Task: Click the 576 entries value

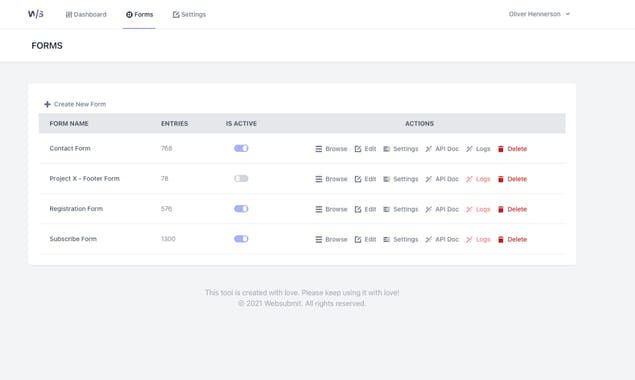Action: pos(166,209)
